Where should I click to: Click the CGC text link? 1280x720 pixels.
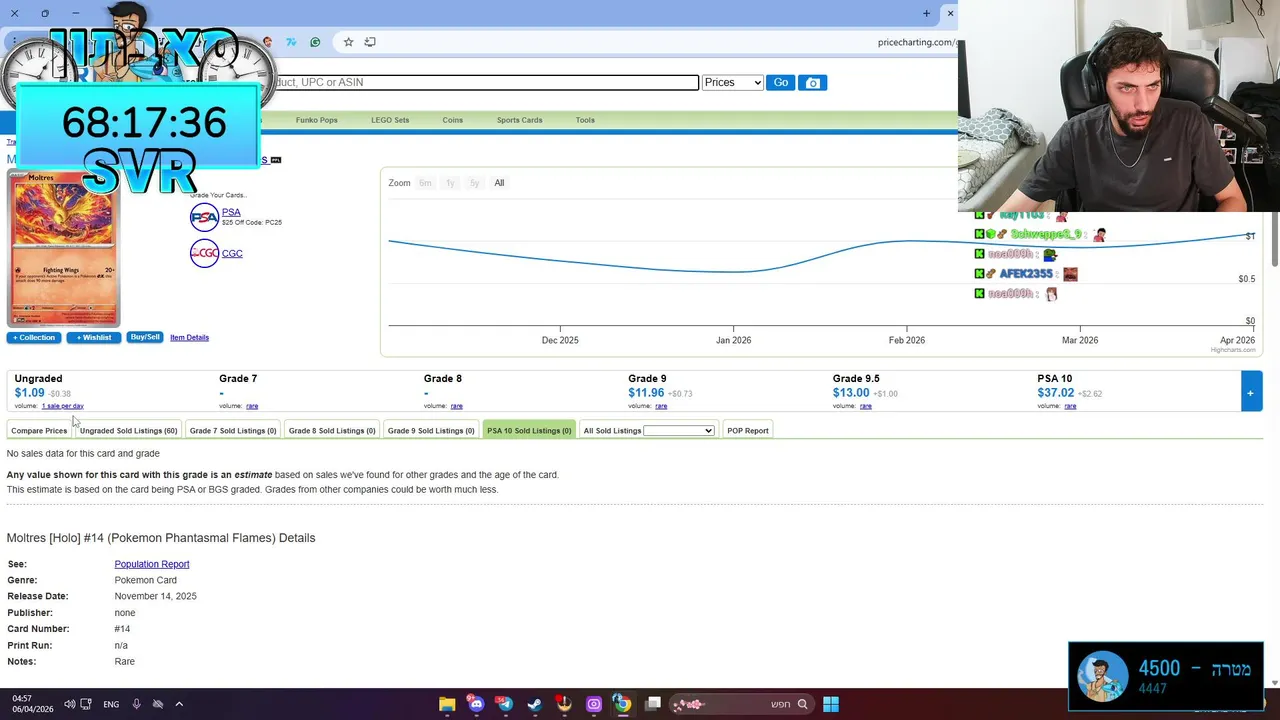[x=232, y=254]
